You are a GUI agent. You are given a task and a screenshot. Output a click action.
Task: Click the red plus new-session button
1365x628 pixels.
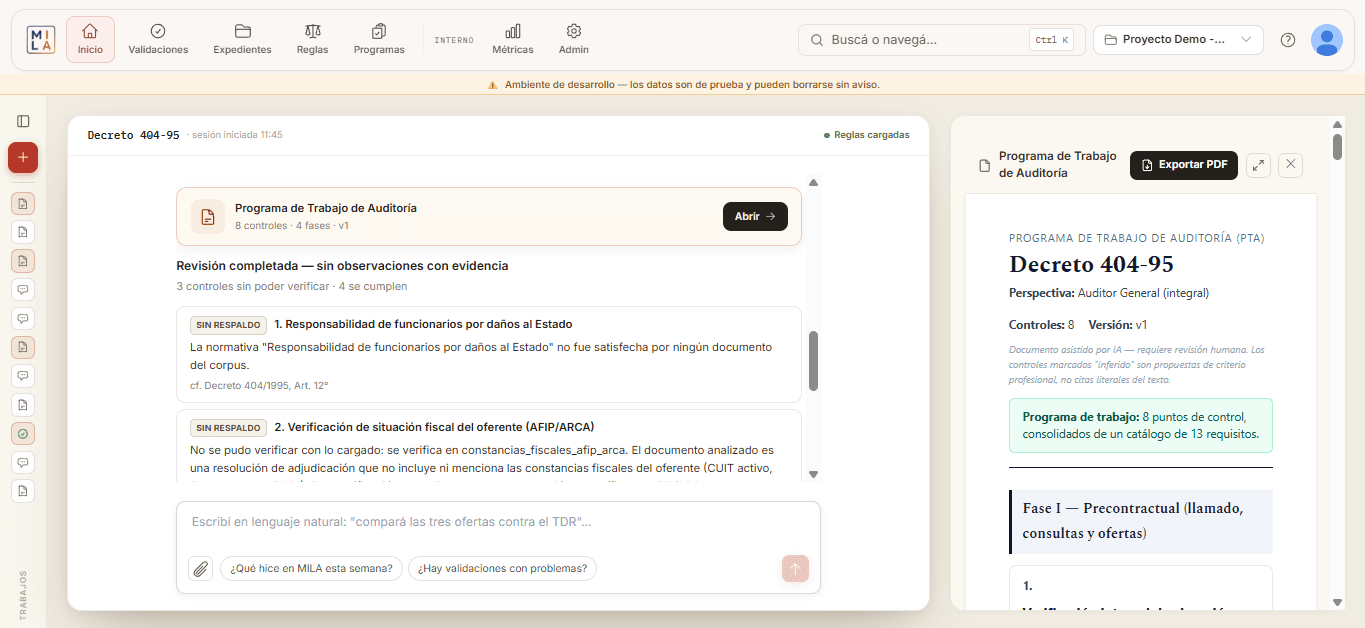click(23, 157)
